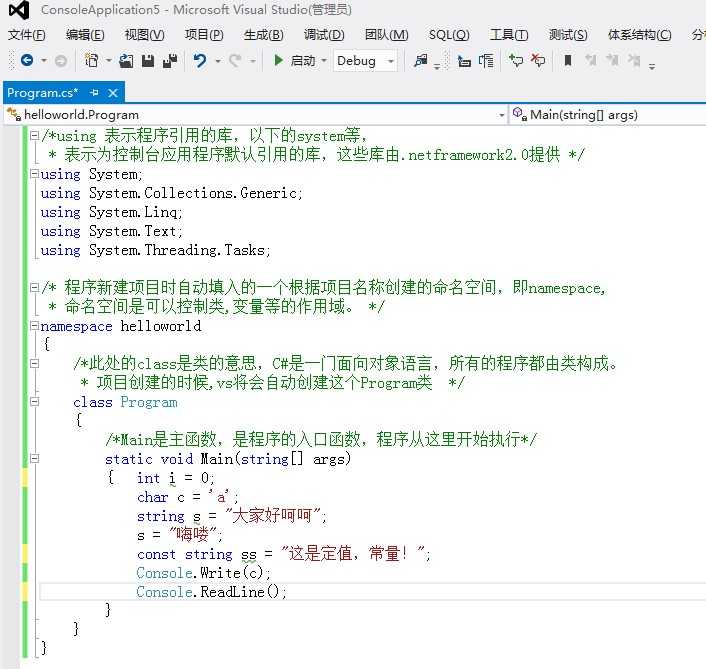This screenshot has width=706, height=669.
Task: Open the 工具(T) menu
Action: pyautogui.click(x=509, y=35)
